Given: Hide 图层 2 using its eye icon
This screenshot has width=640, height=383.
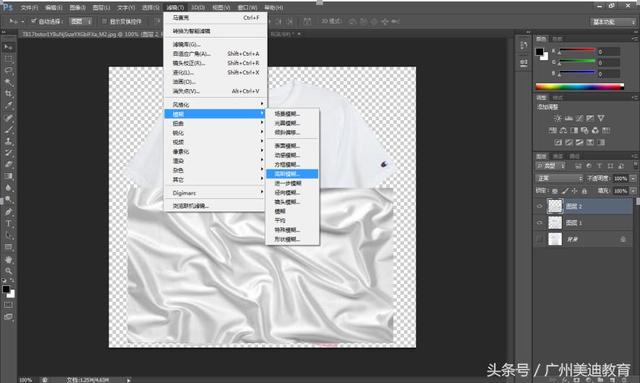Looking at the screenshot, I should pos(540,206).
